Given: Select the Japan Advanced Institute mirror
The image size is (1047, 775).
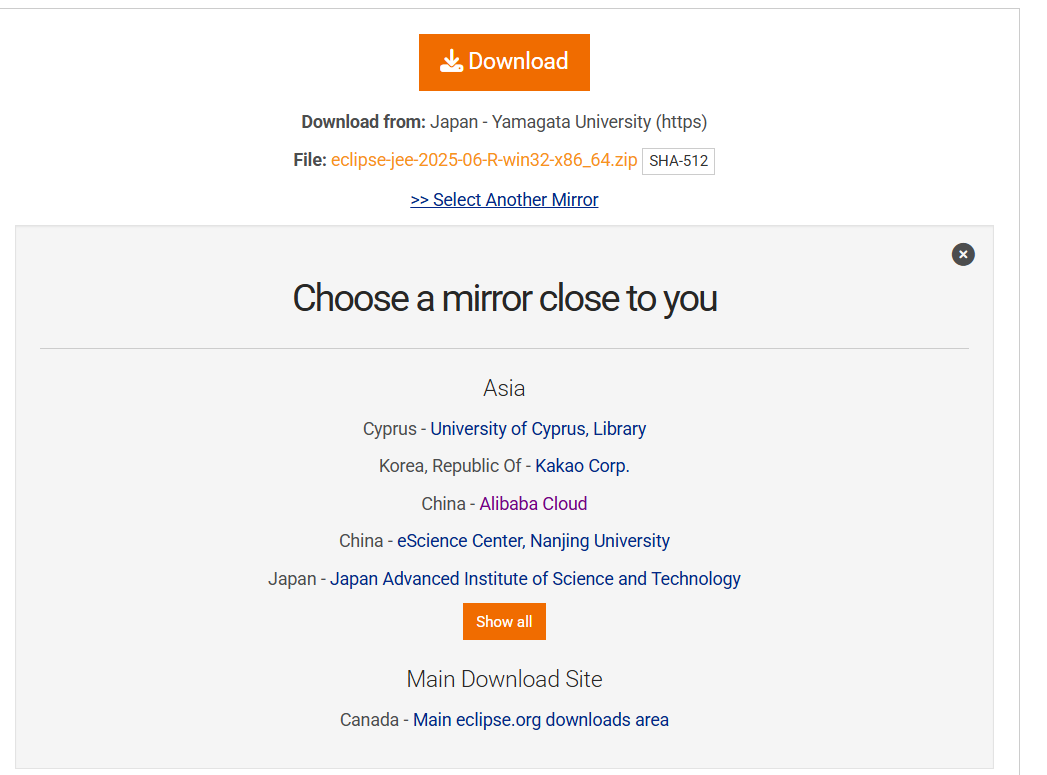Looking at the screenshot, I should coord(535,578).
